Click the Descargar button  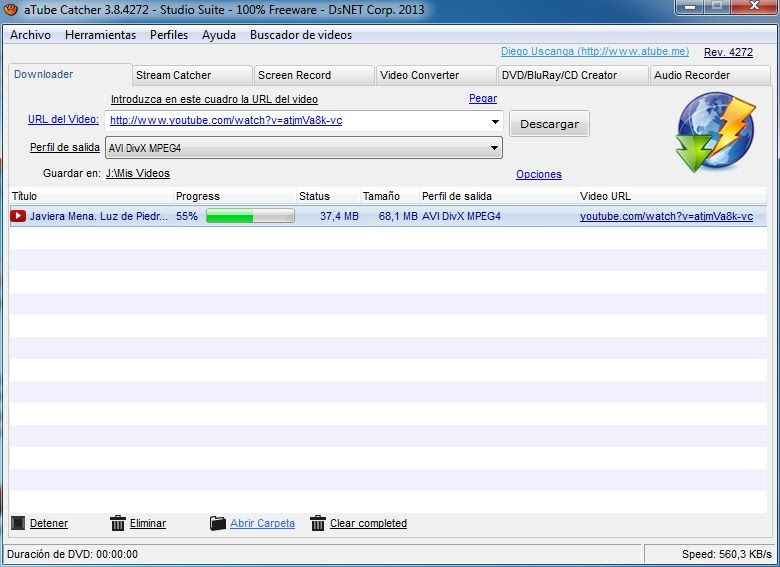tap(549, 124)
